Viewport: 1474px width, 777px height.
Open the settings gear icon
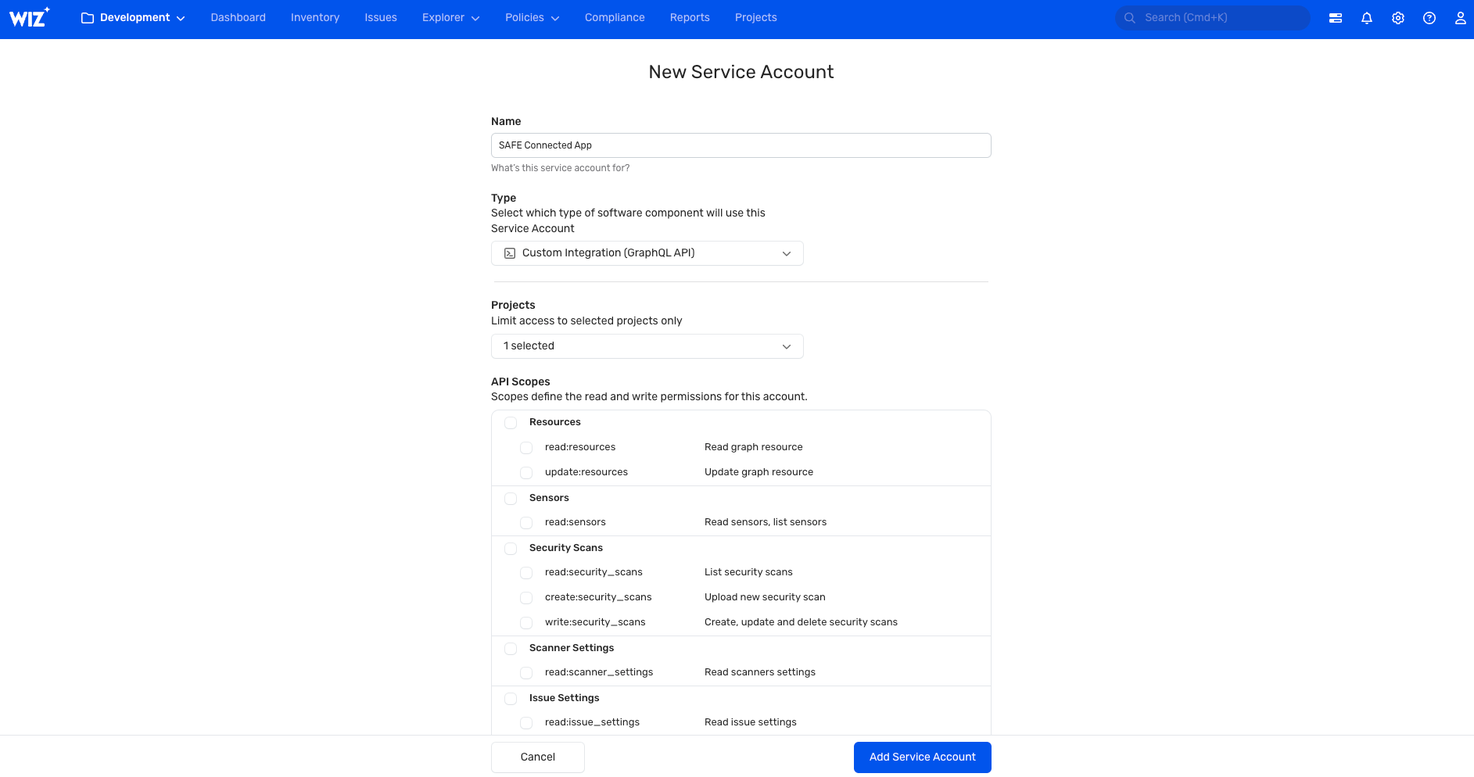tap(1398, 18)
